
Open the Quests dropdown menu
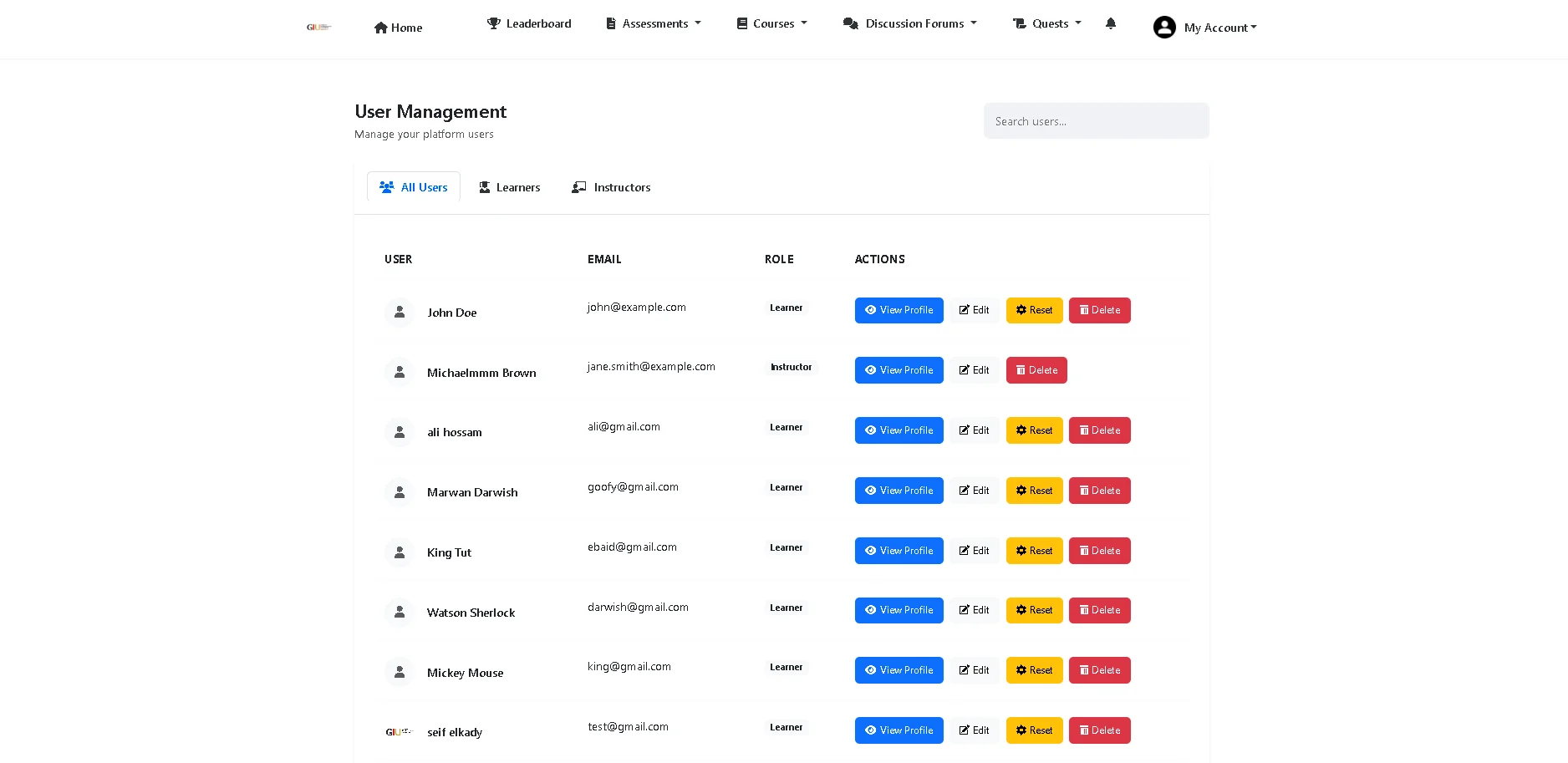pyautogui.click(x=1046, y=23)
